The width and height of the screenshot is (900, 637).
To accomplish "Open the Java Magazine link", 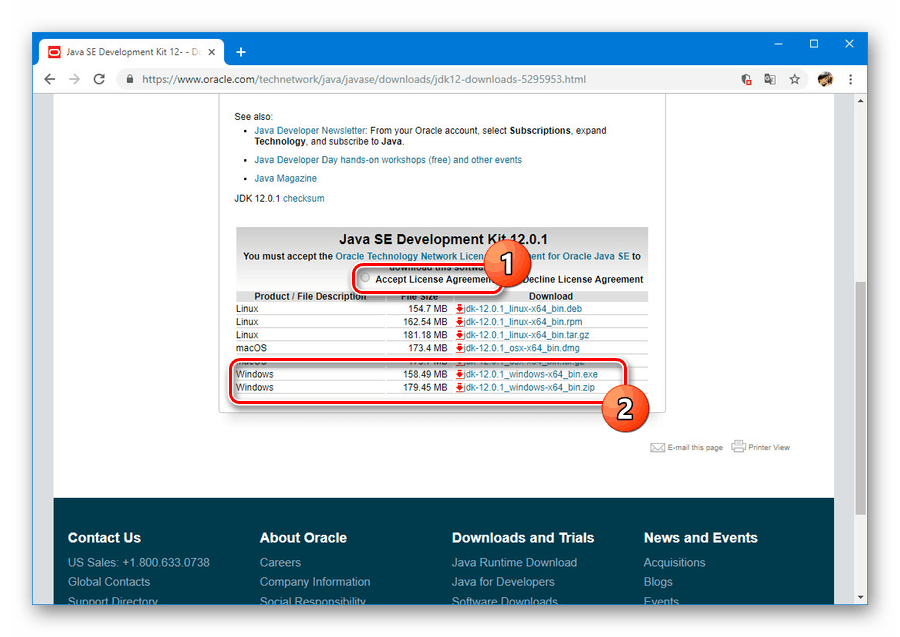I will 285,178.
